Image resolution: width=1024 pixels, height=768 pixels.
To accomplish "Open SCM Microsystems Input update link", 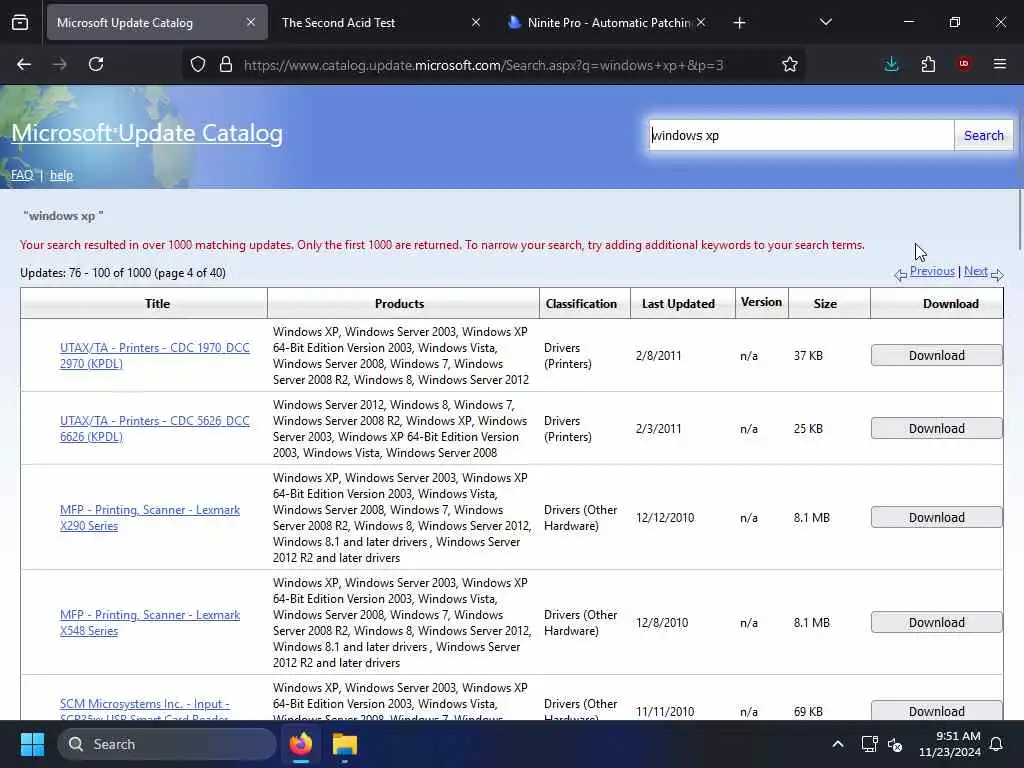I will 144,709.
